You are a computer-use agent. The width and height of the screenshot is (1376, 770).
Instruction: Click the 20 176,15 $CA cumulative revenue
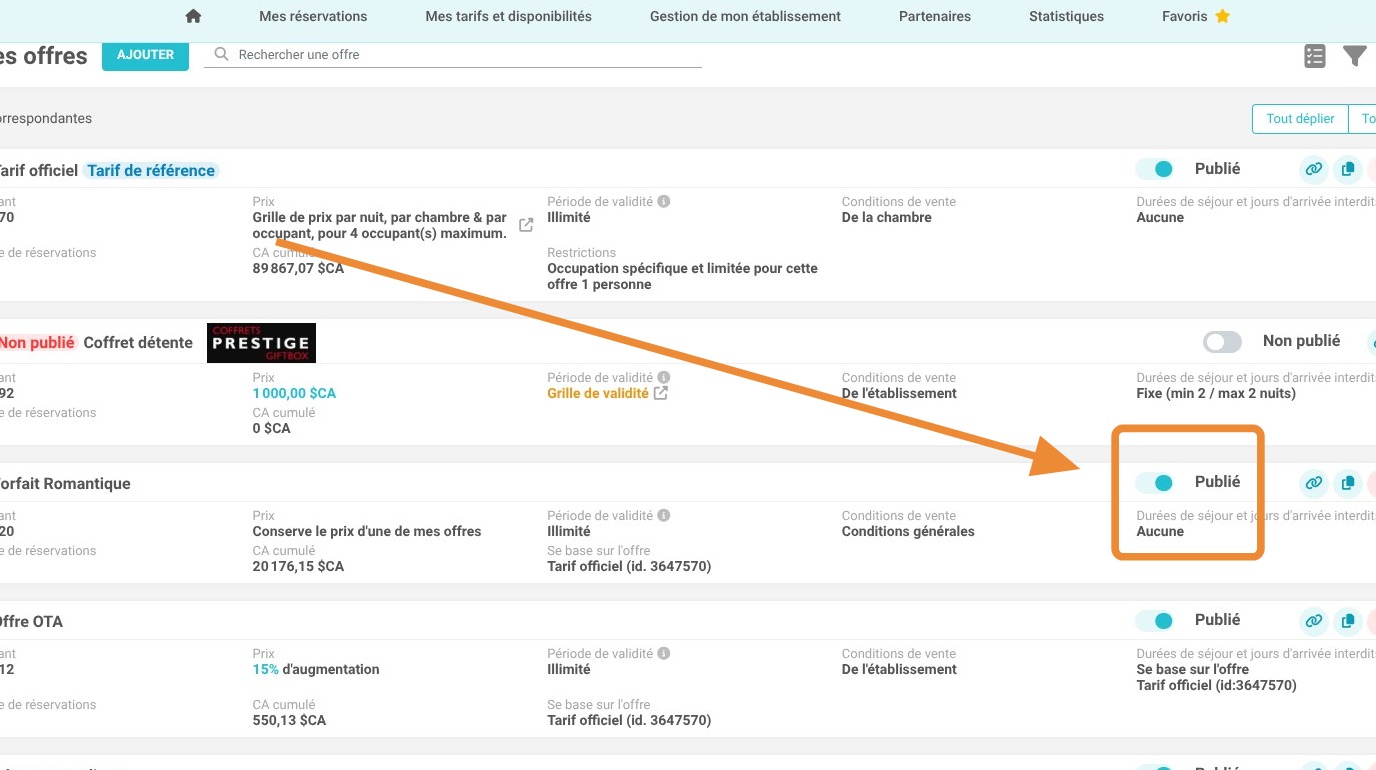pyautogui.click(x=298, y=566)
